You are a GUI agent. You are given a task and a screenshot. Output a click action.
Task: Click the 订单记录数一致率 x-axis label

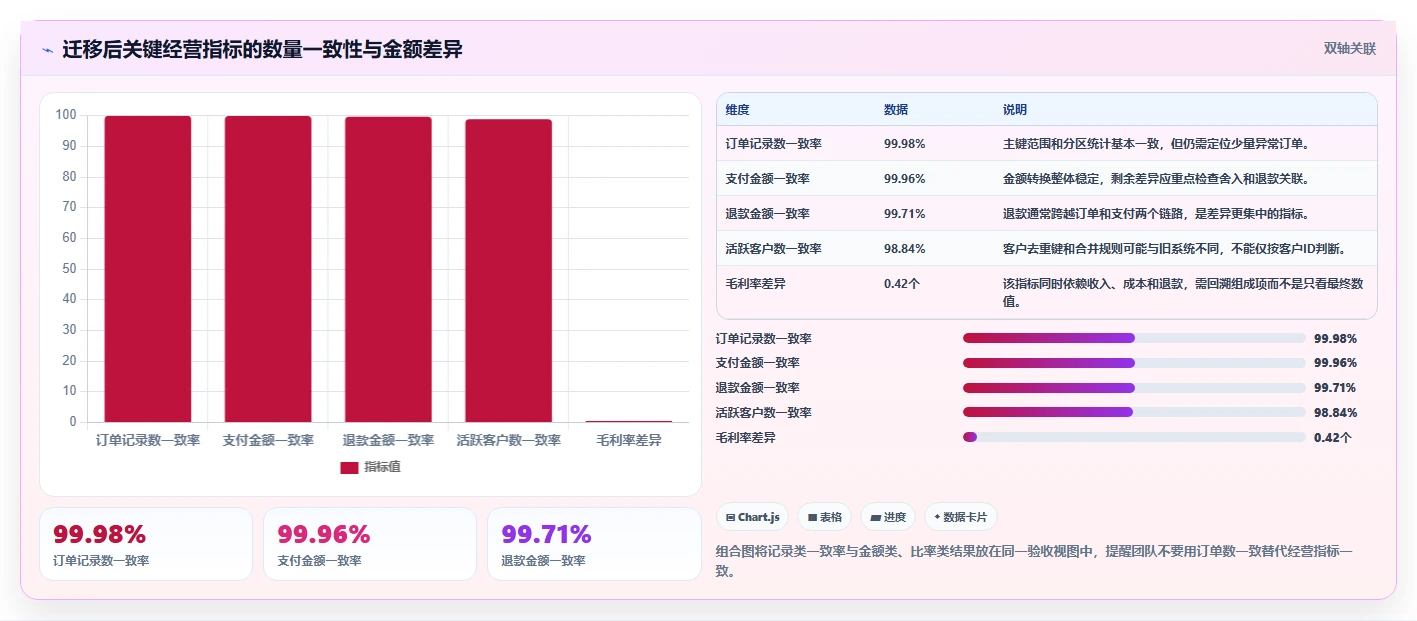click(148, 440)
